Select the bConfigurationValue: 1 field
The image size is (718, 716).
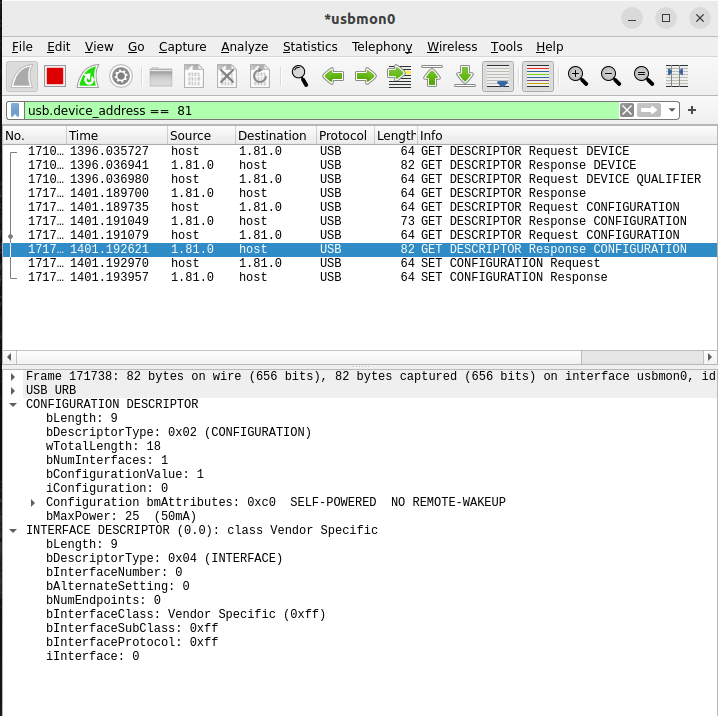125,474
